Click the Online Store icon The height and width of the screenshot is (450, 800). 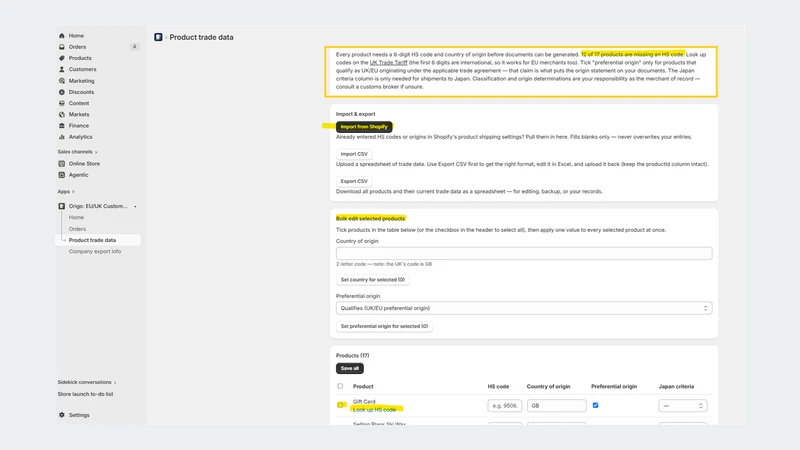62,164
